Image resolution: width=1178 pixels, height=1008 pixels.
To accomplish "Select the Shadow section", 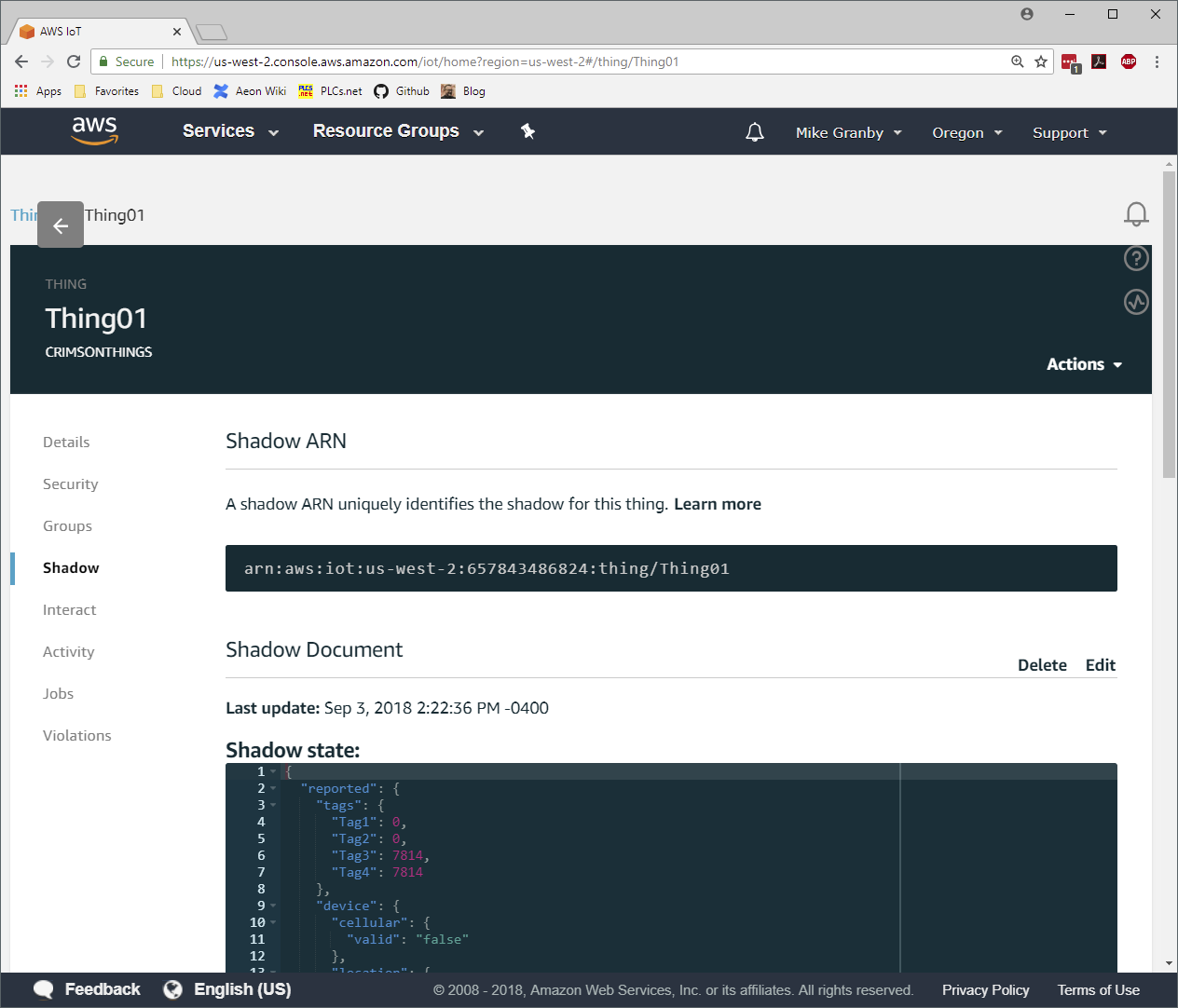I will [x=71, y=567].
